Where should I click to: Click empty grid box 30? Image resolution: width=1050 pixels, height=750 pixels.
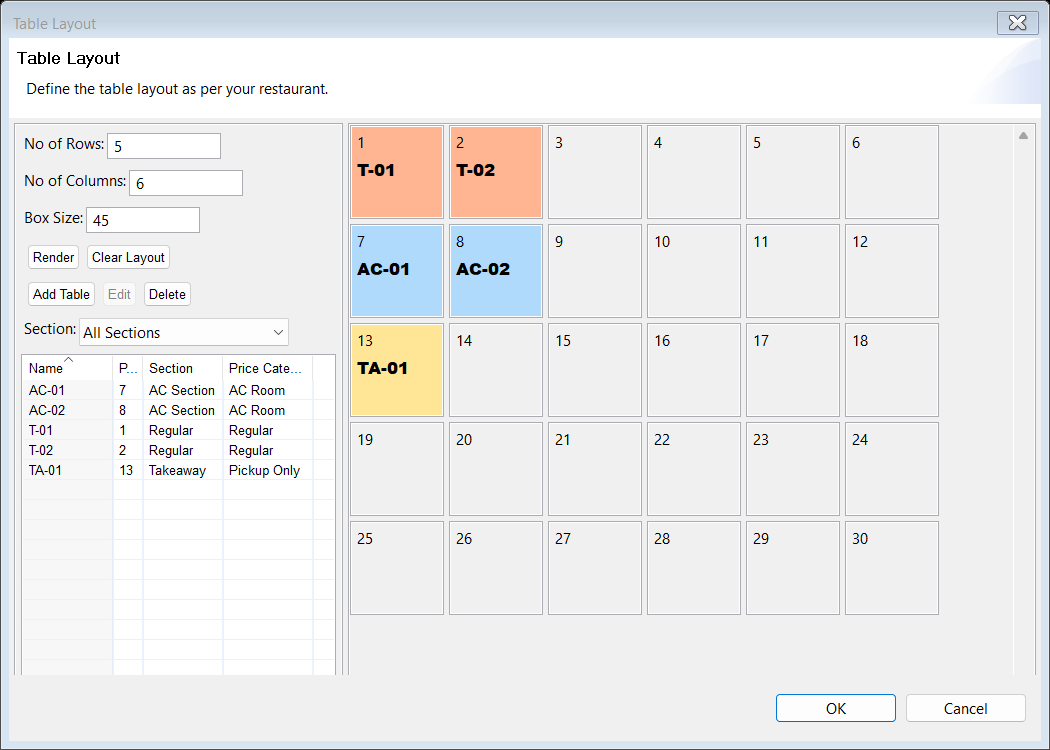pos(893,569)
